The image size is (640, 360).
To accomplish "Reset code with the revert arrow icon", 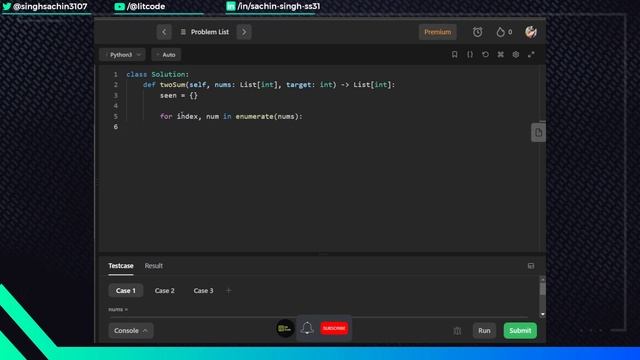I will point(485,54).
